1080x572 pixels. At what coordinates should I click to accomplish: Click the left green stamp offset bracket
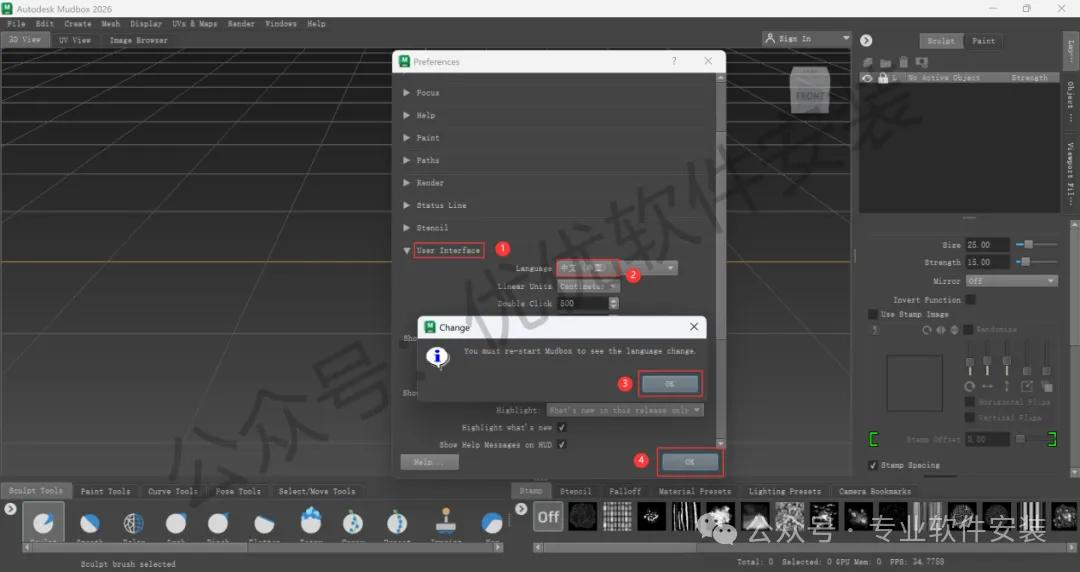[x=874, y=439]
